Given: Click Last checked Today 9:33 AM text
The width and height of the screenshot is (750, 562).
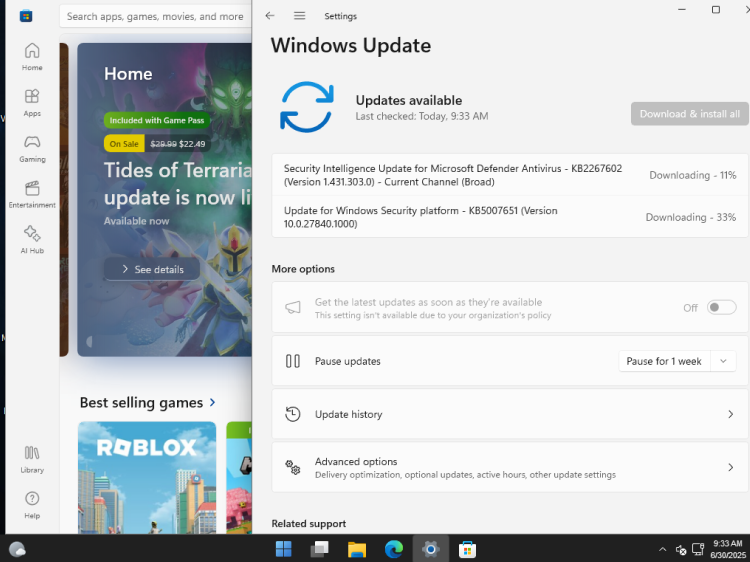Looking at the screenshot, I should pos(422,116).
